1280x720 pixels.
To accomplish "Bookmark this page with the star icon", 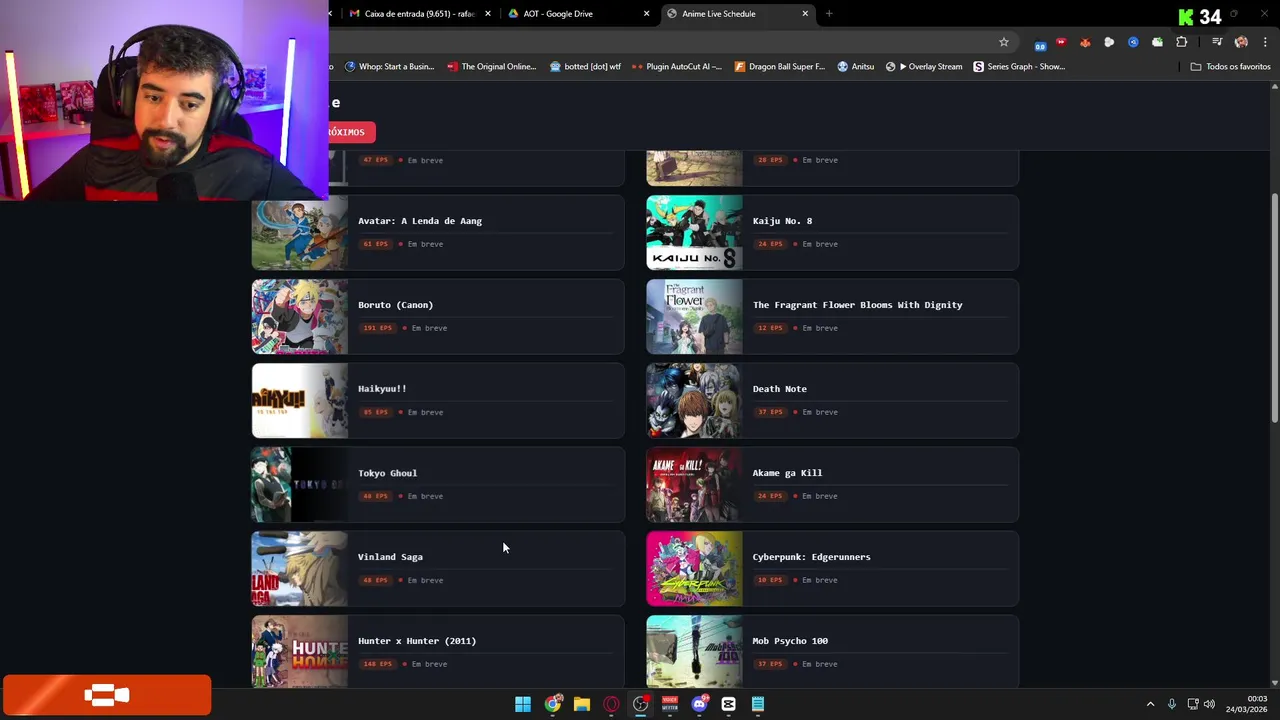I will pos(1003,42).
